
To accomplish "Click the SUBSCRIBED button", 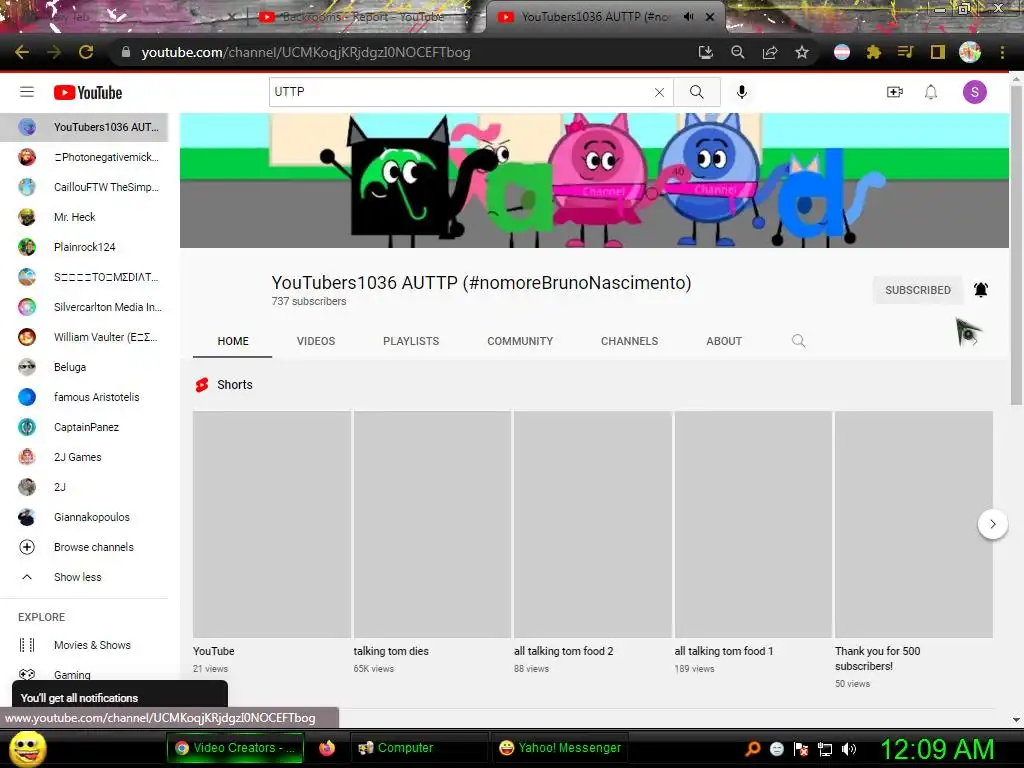I will tap(918, 290).
